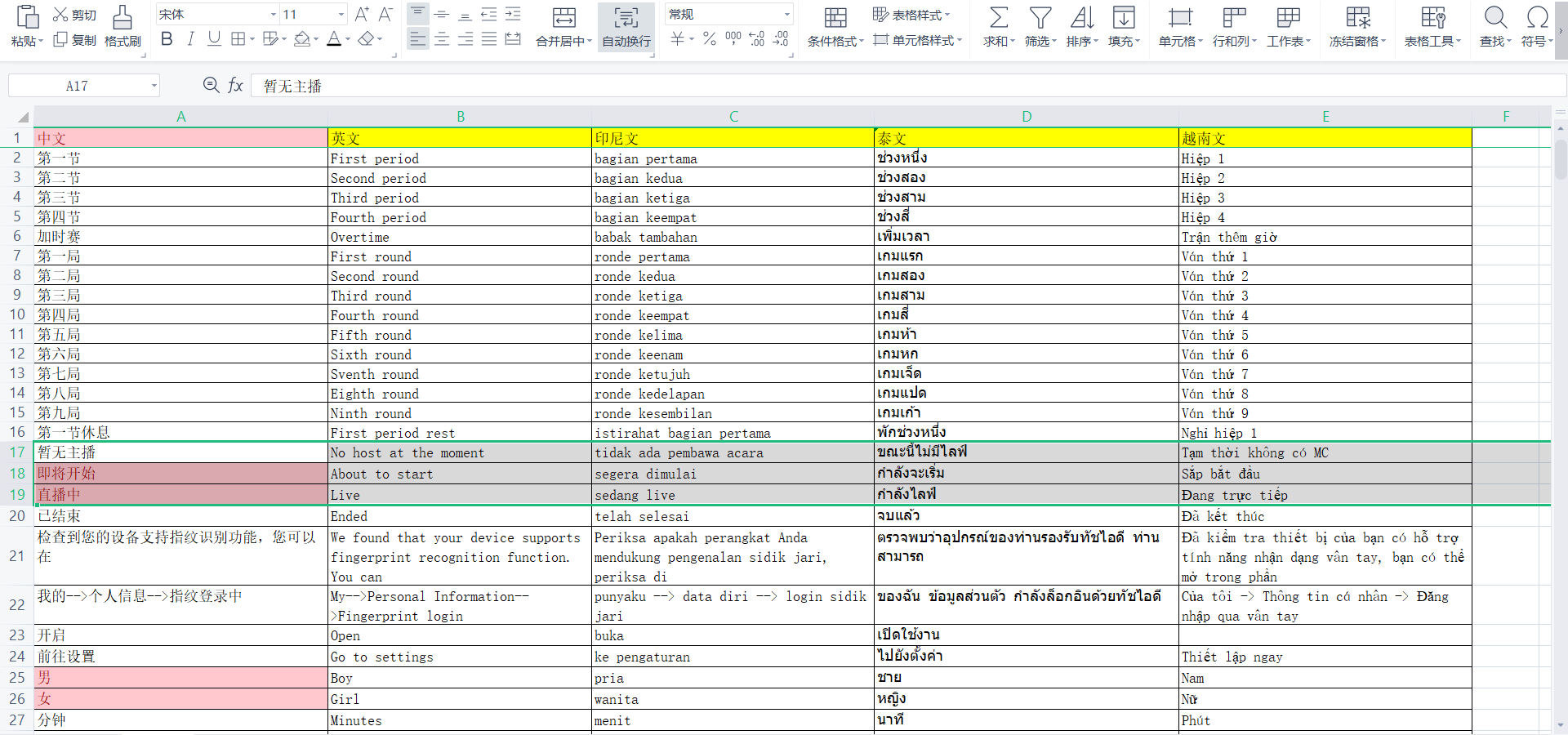
Task: Open Table Tools (表格工具) button
Action: [x=1432, y=27]
